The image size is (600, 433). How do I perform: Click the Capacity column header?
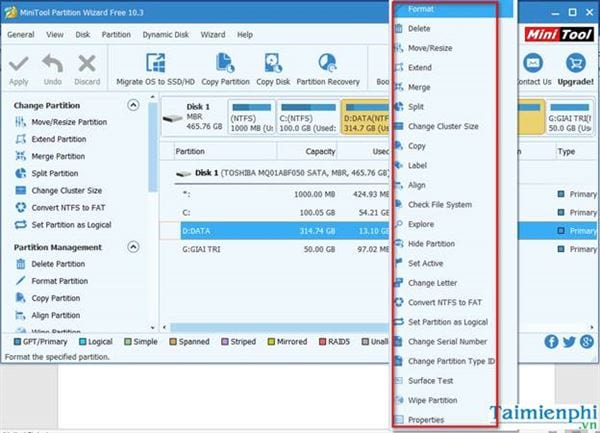(307, 151)
